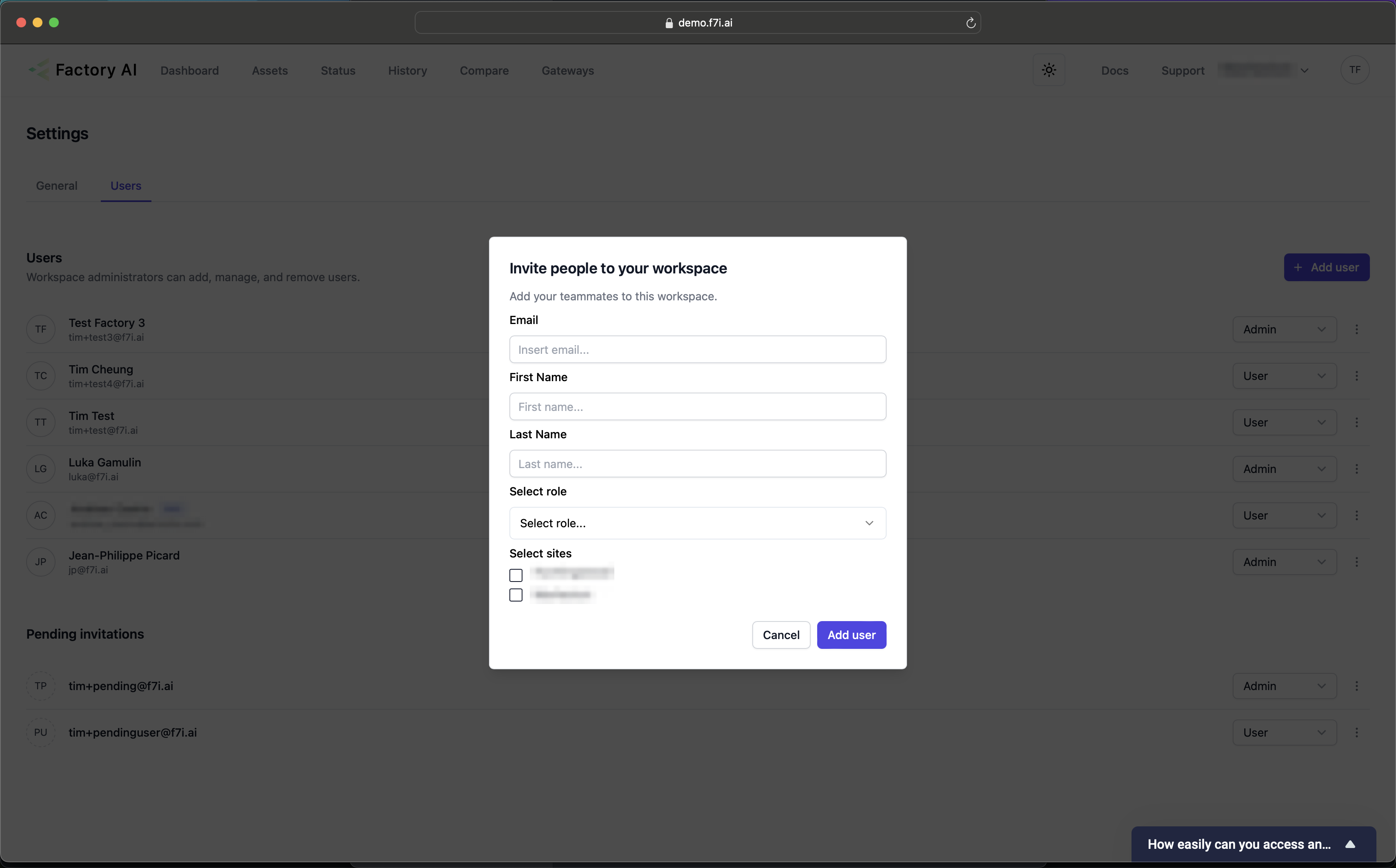This screenshot has height=868, width=1396.
Task: Expand the survey widget with the up arrow
Action: click(x=1350, y=844)
